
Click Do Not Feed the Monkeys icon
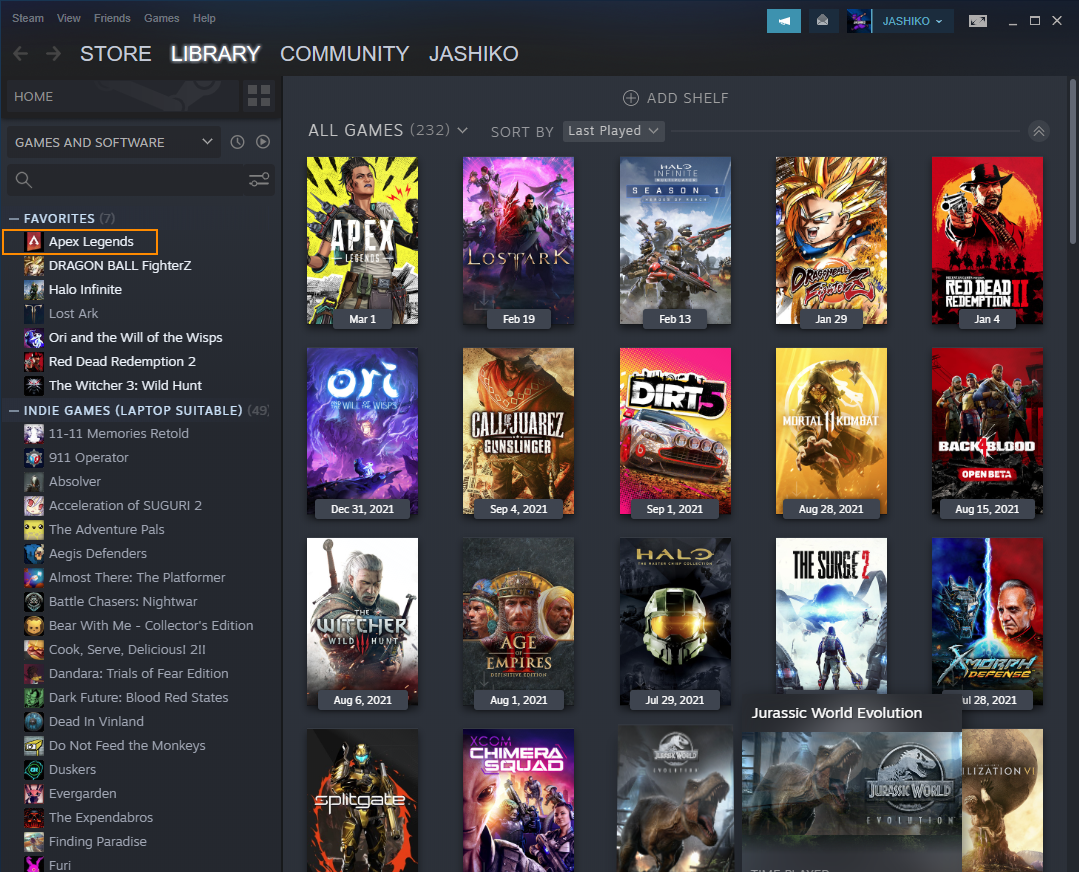(x=34, y=745)
